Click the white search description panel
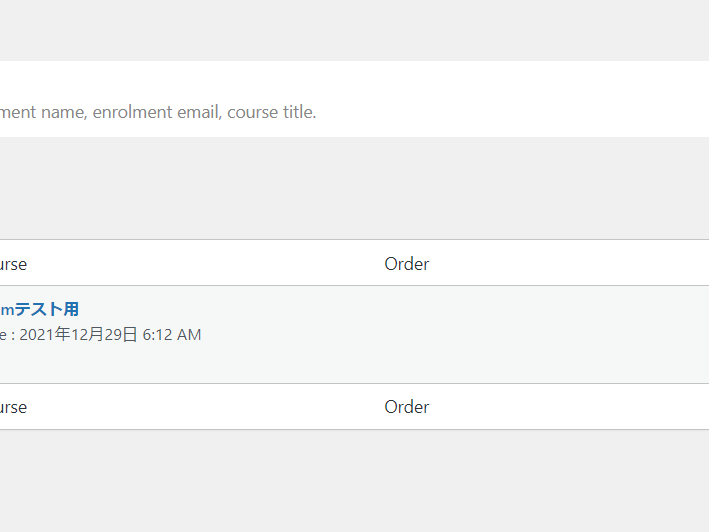709x532 pixels. (354, 99)
